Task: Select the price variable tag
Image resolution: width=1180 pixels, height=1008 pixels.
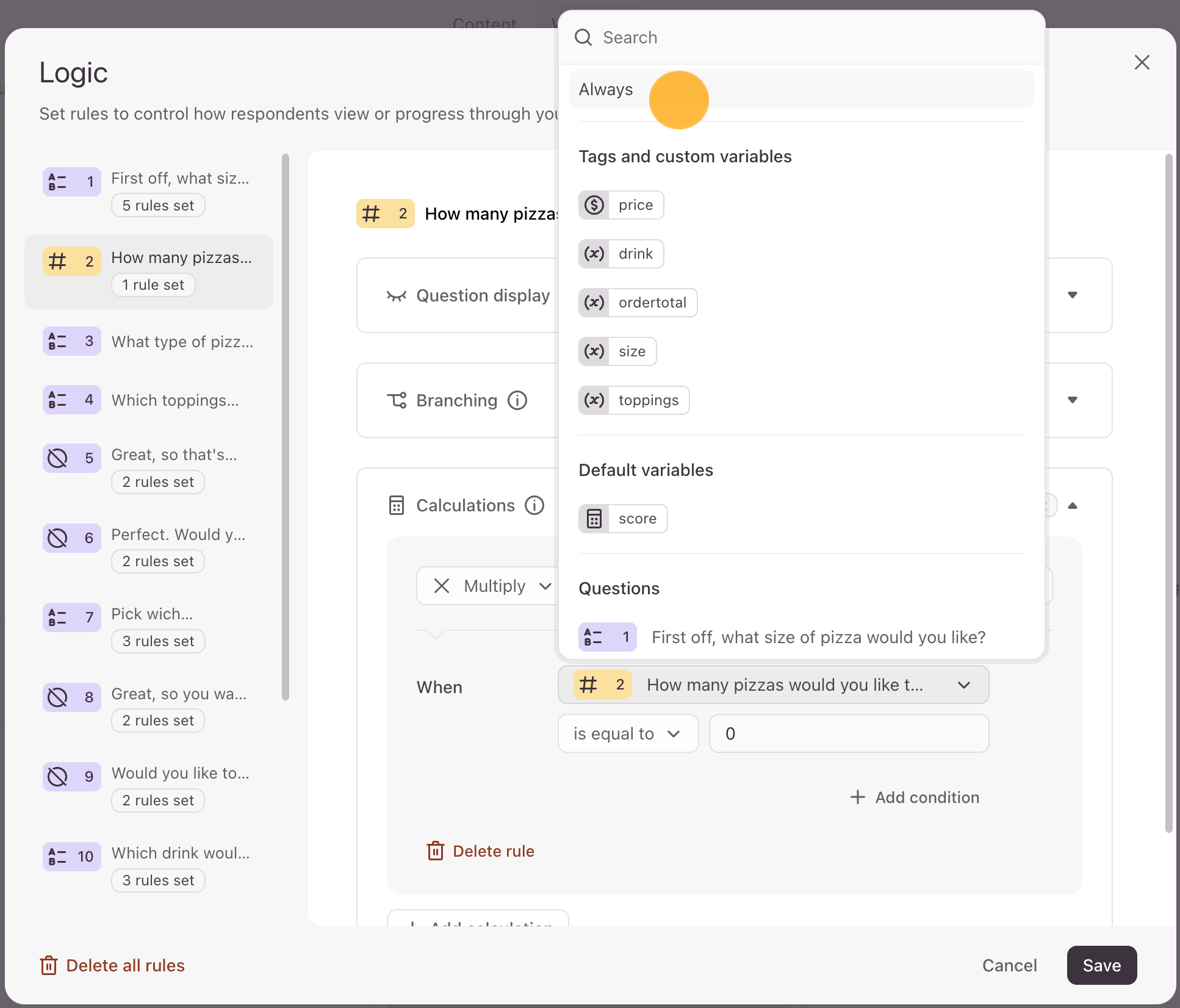Action: coord(621,205)
